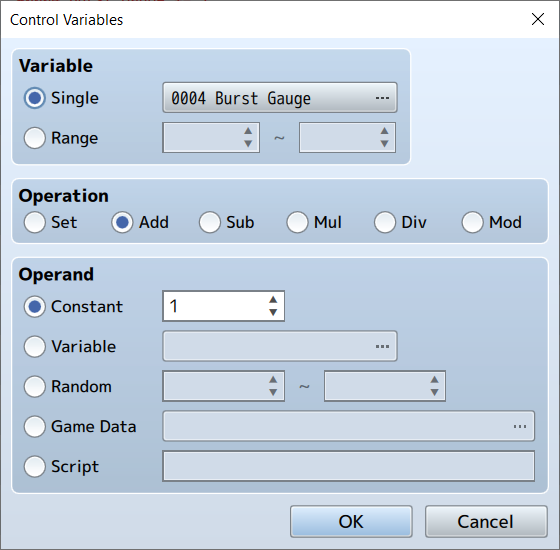
Task: Select the Div operation
Action: click(385, 222)
